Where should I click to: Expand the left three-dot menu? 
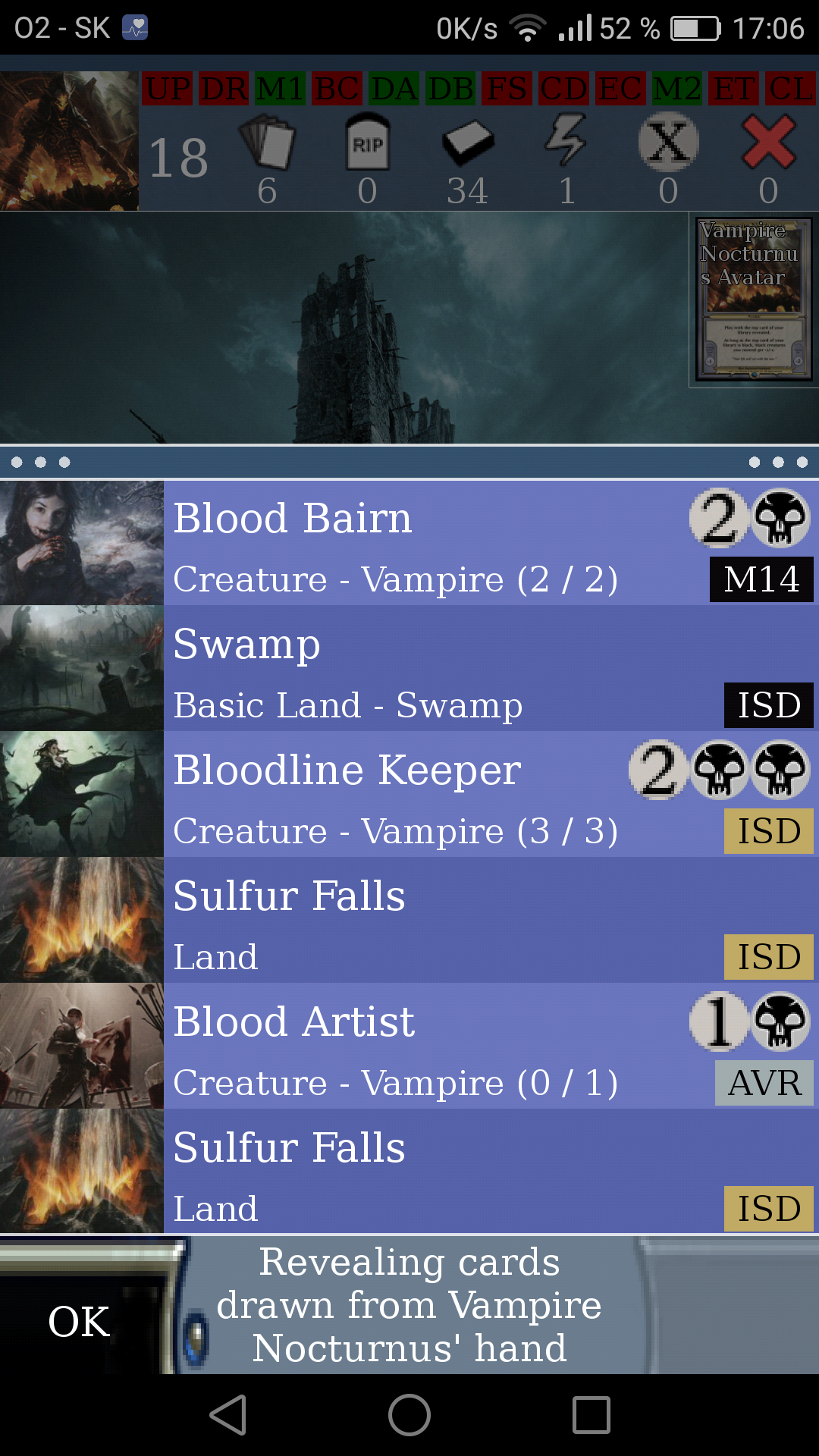point(41,462)
